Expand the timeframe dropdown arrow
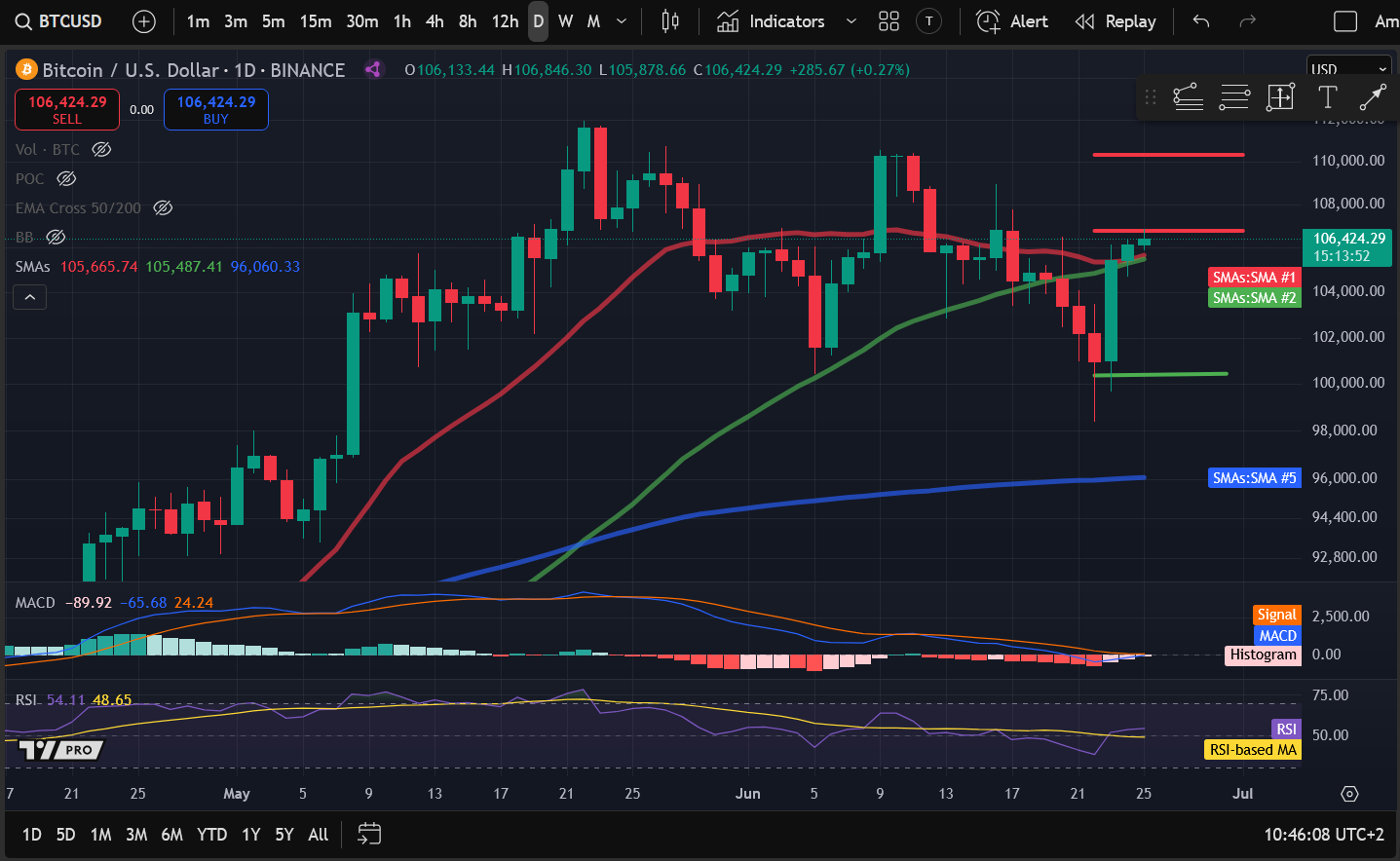Screen dimensions: 1400x861 (x=622, y=21)
